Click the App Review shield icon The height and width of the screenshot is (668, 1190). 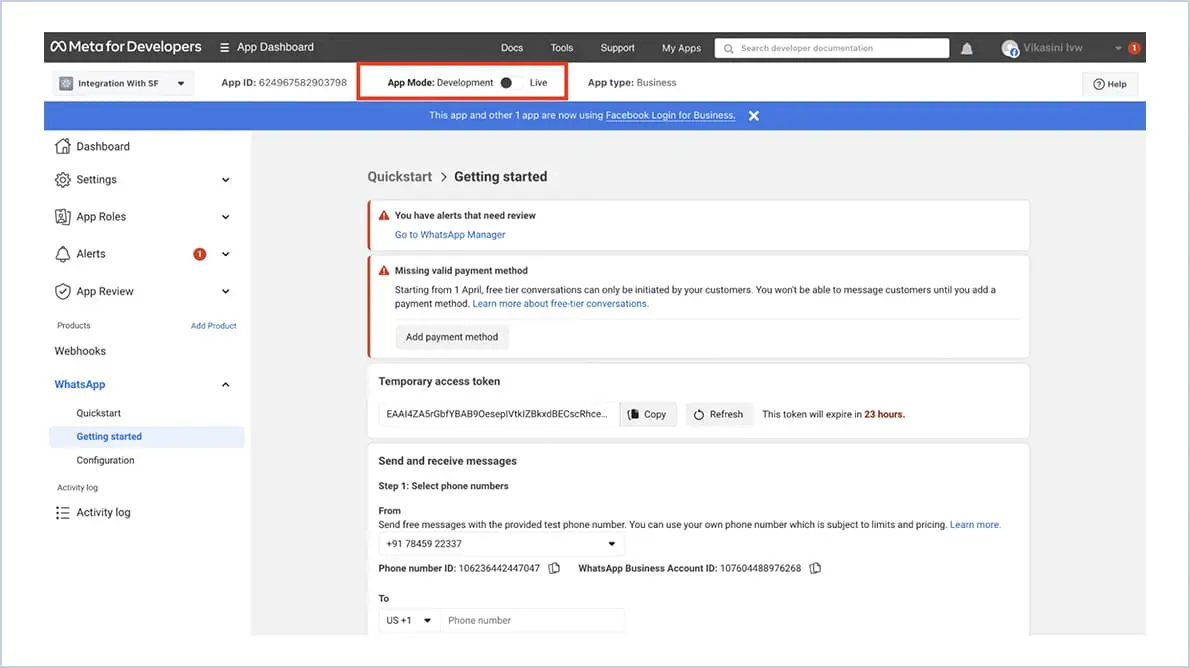click(x=62, y=291)
